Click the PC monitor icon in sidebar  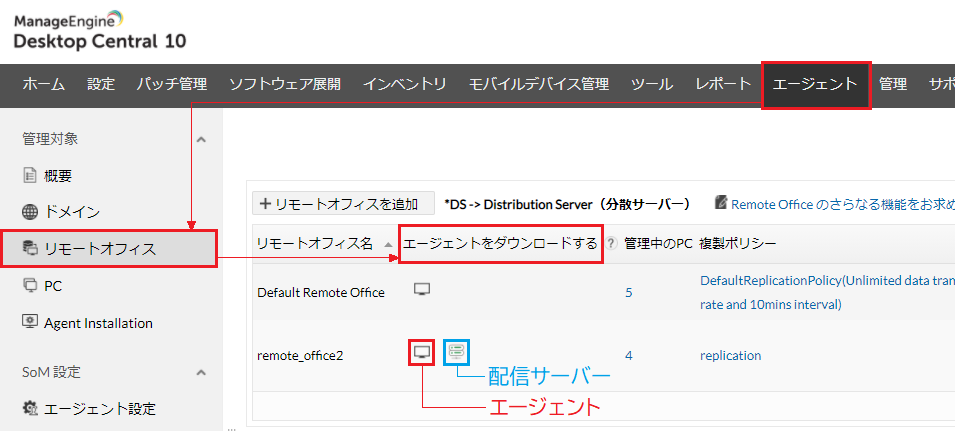point(30,285)
